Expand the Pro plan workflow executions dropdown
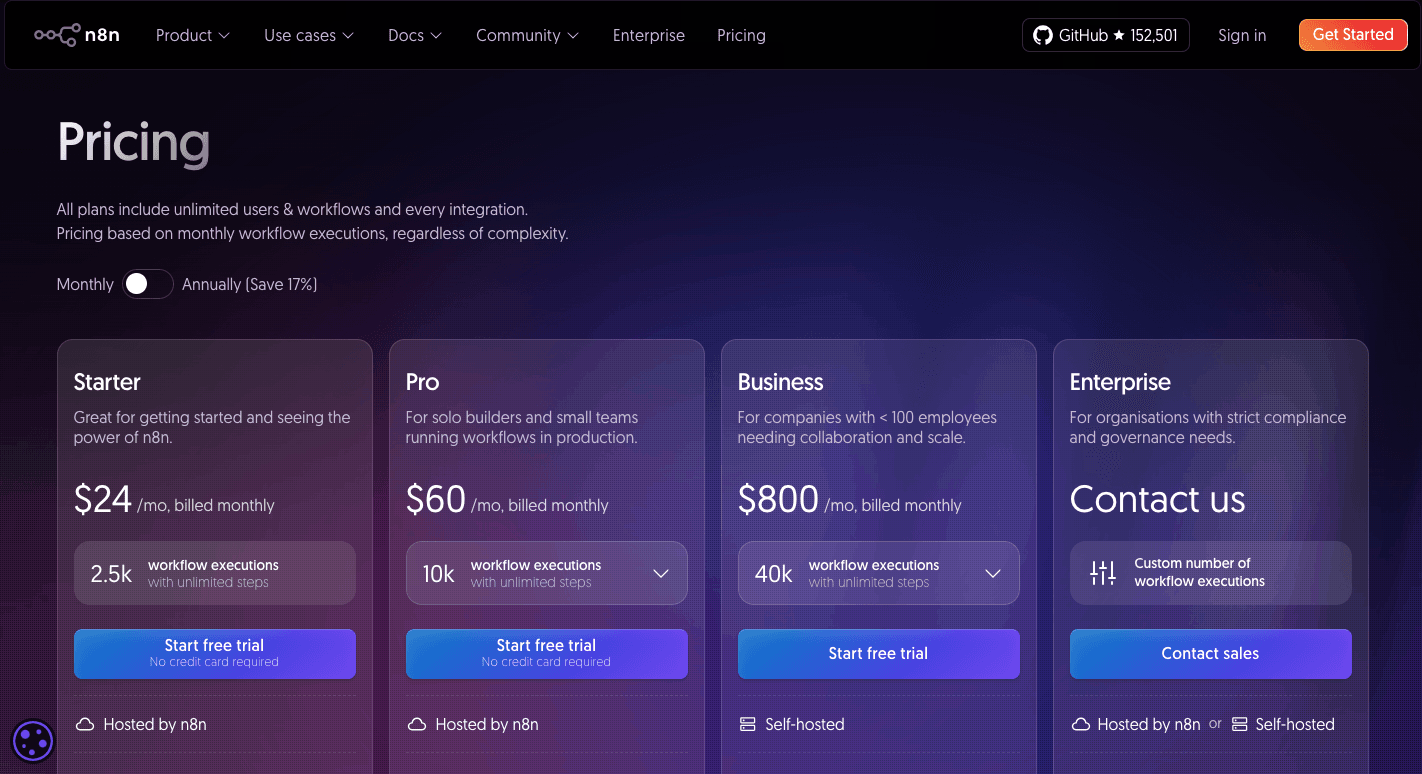1422x774 pixels. [x=661, y=572]
